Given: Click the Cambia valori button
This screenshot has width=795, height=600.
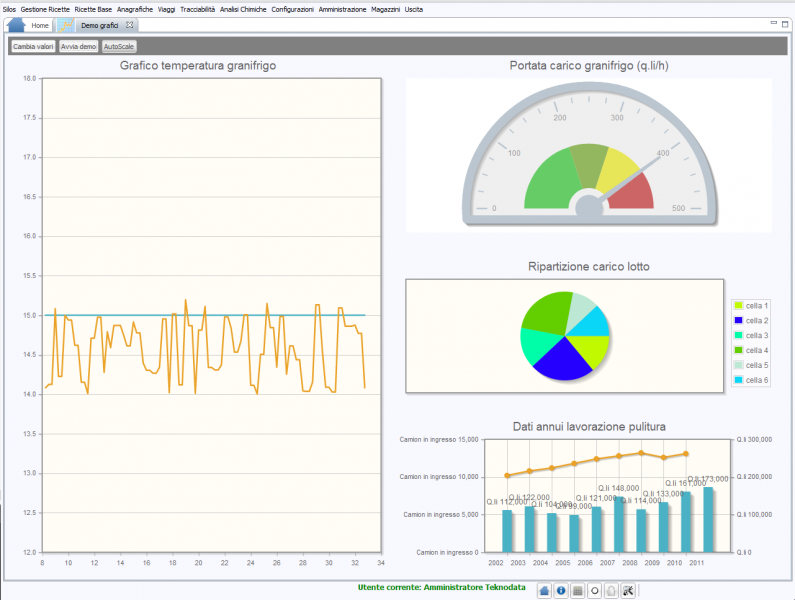Looking at the screenshot, I should 33,46.
